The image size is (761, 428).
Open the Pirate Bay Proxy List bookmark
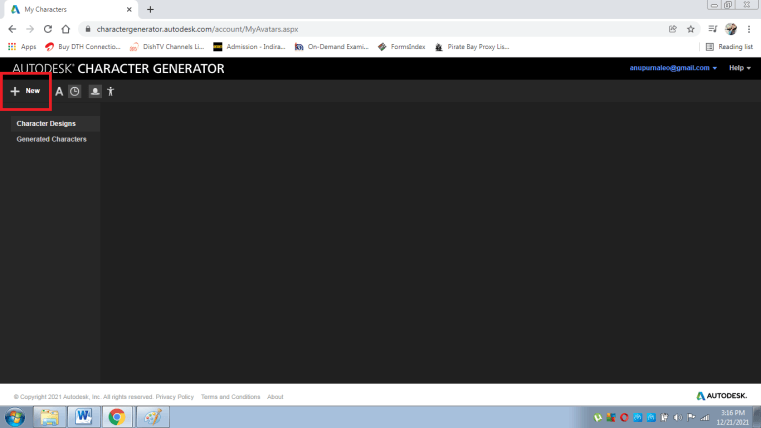(472, 47)
